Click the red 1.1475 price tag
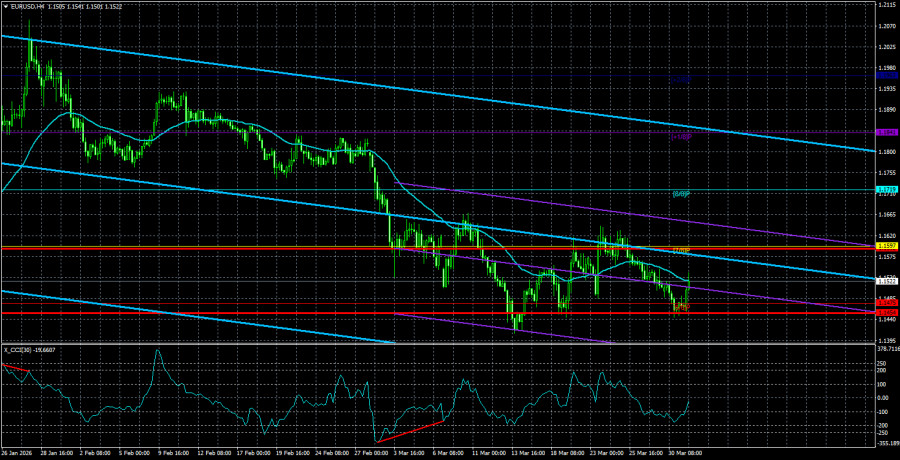The image size is (900, 460). (x=885, y=302)
